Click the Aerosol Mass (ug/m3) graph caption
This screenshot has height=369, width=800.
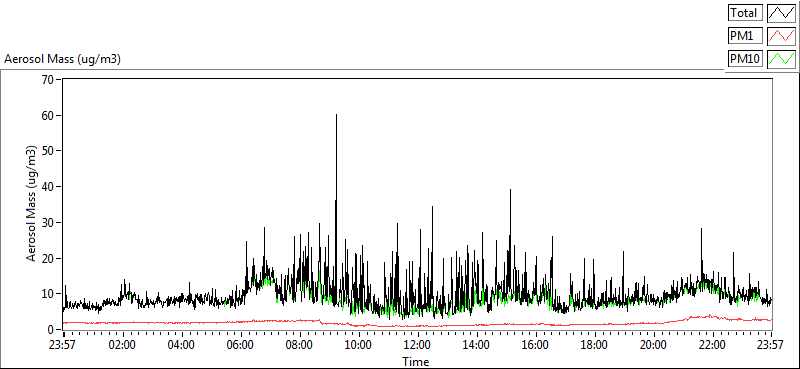click(x=62, y=59)
